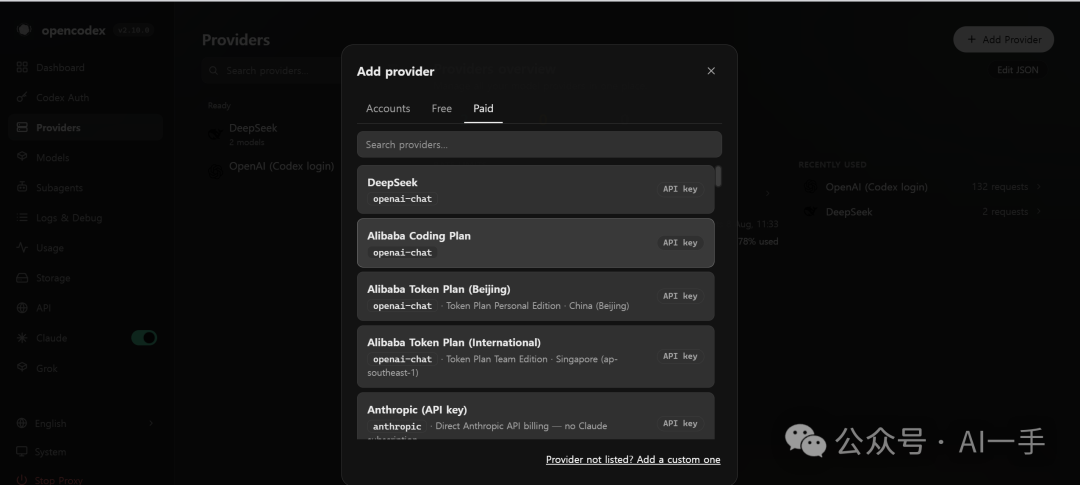Screen dimensions: 1080x485
Task: Select the Paid tab
Action: click(x=483, y=108)
